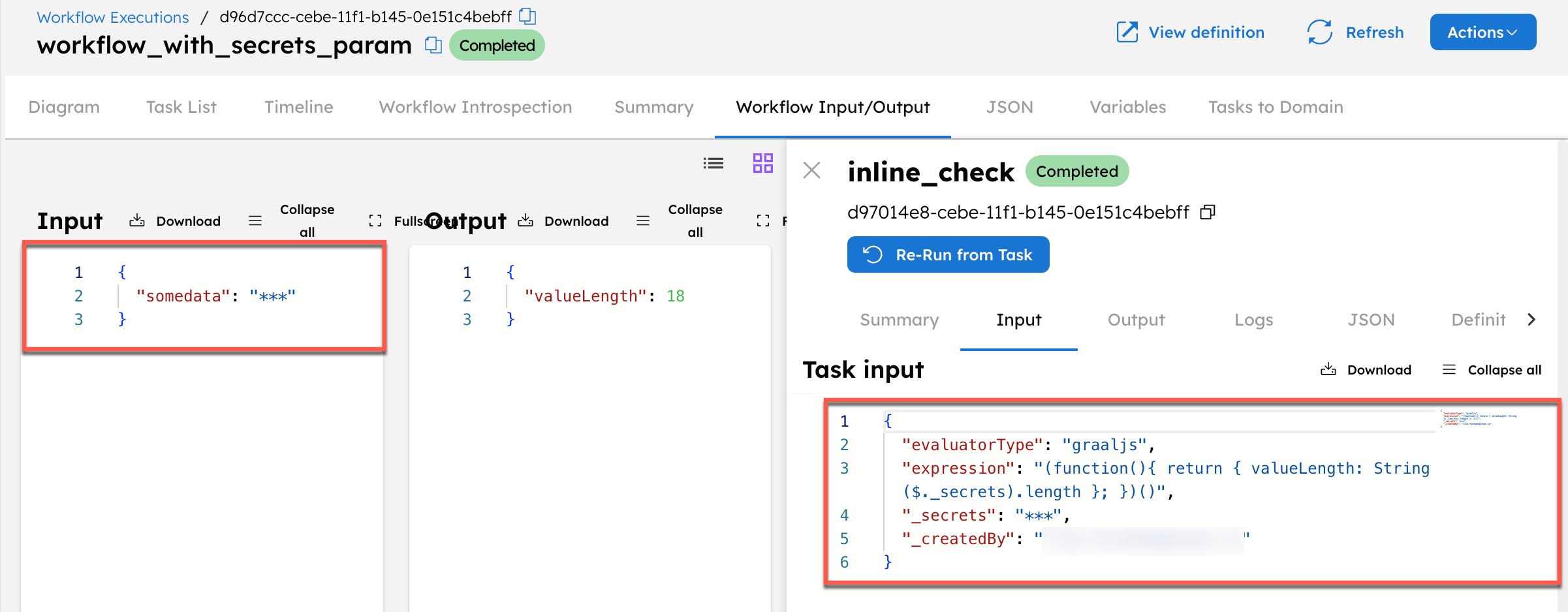1568x612 pixels.
Task: Expand more task tabs with right chevron
Action: click(x=1531, y=320)
